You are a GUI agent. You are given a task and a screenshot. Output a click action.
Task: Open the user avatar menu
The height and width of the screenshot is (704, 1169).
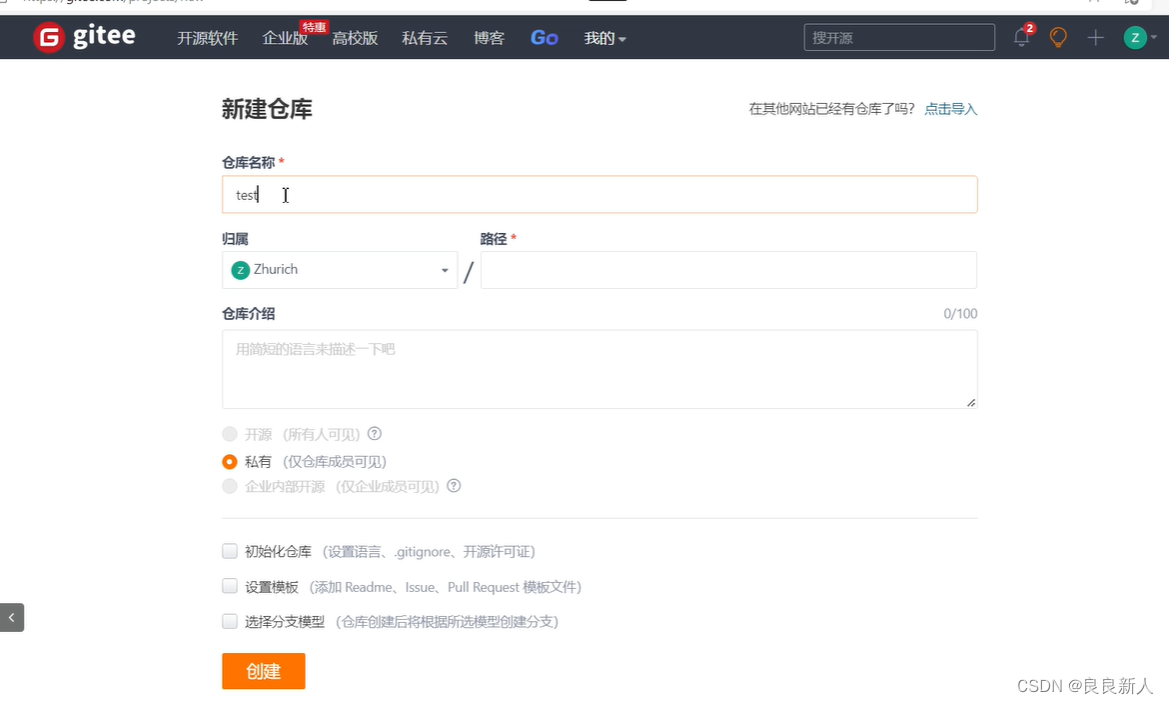pos(1135,37)
